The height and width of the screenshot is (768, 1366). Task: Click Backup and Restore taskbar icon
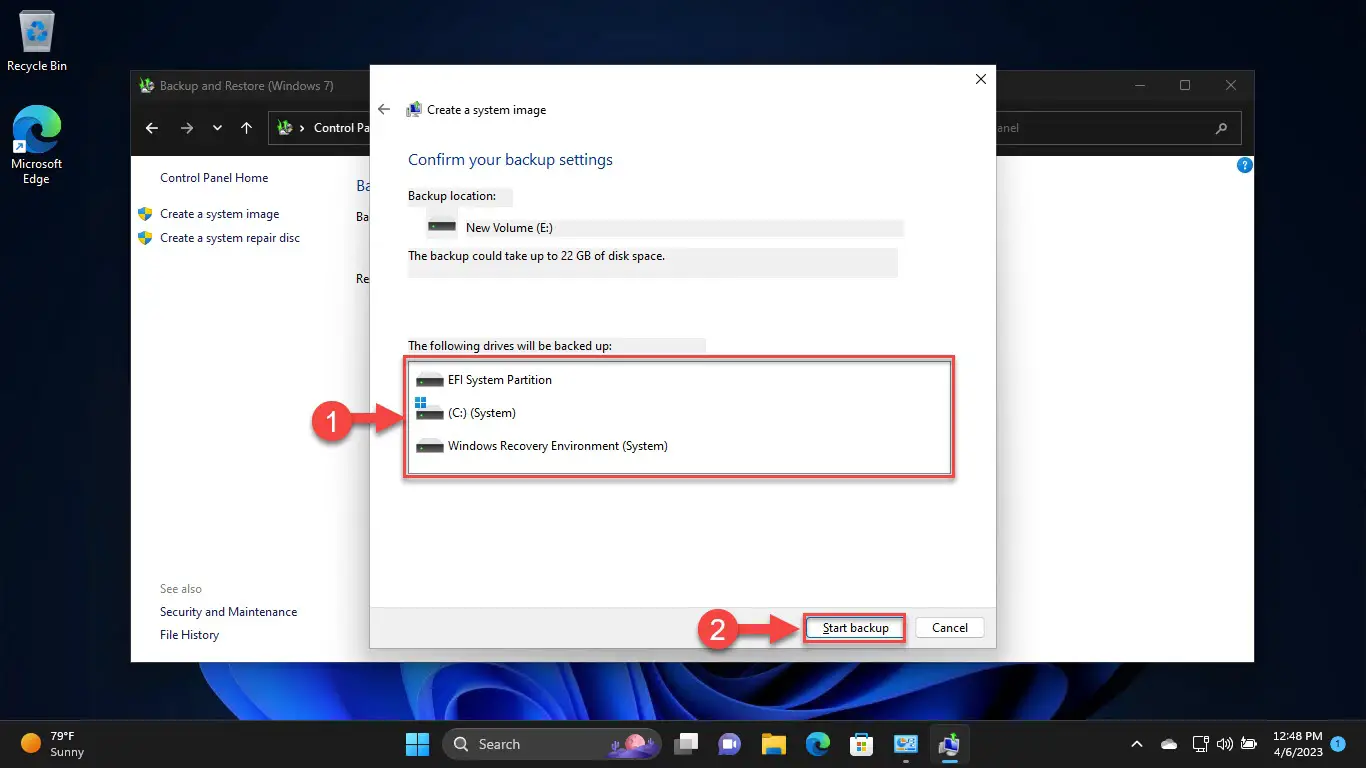coord(950,744)
